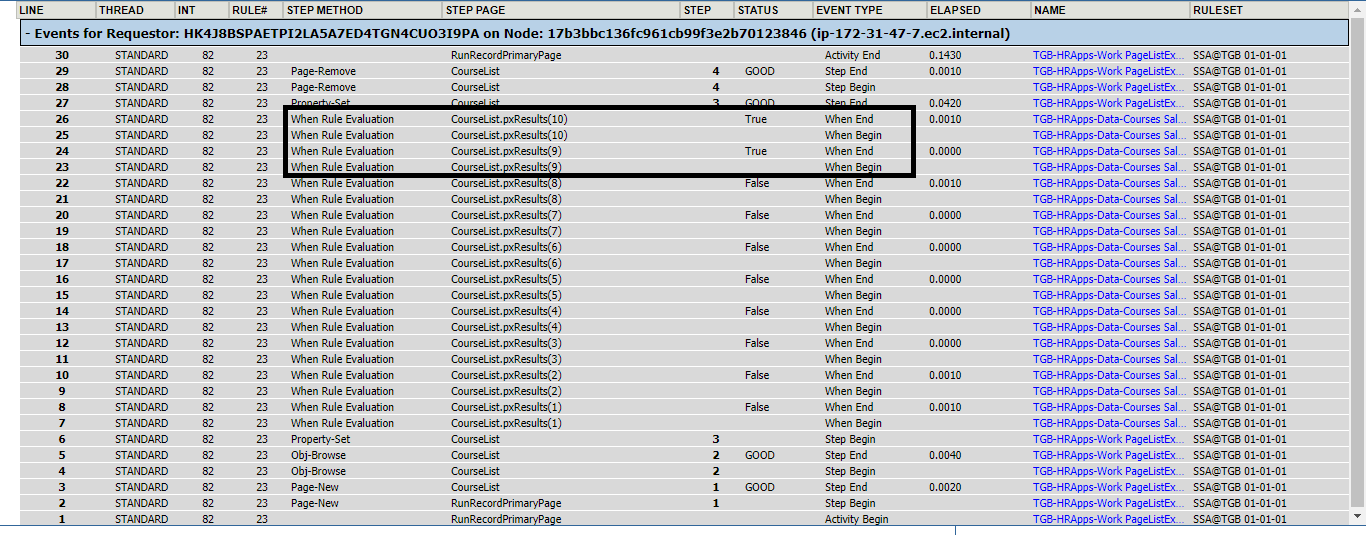The image size is (1366, 558).
Task: Open the NAME link on line 1
Action: (x=1108, y=519)
